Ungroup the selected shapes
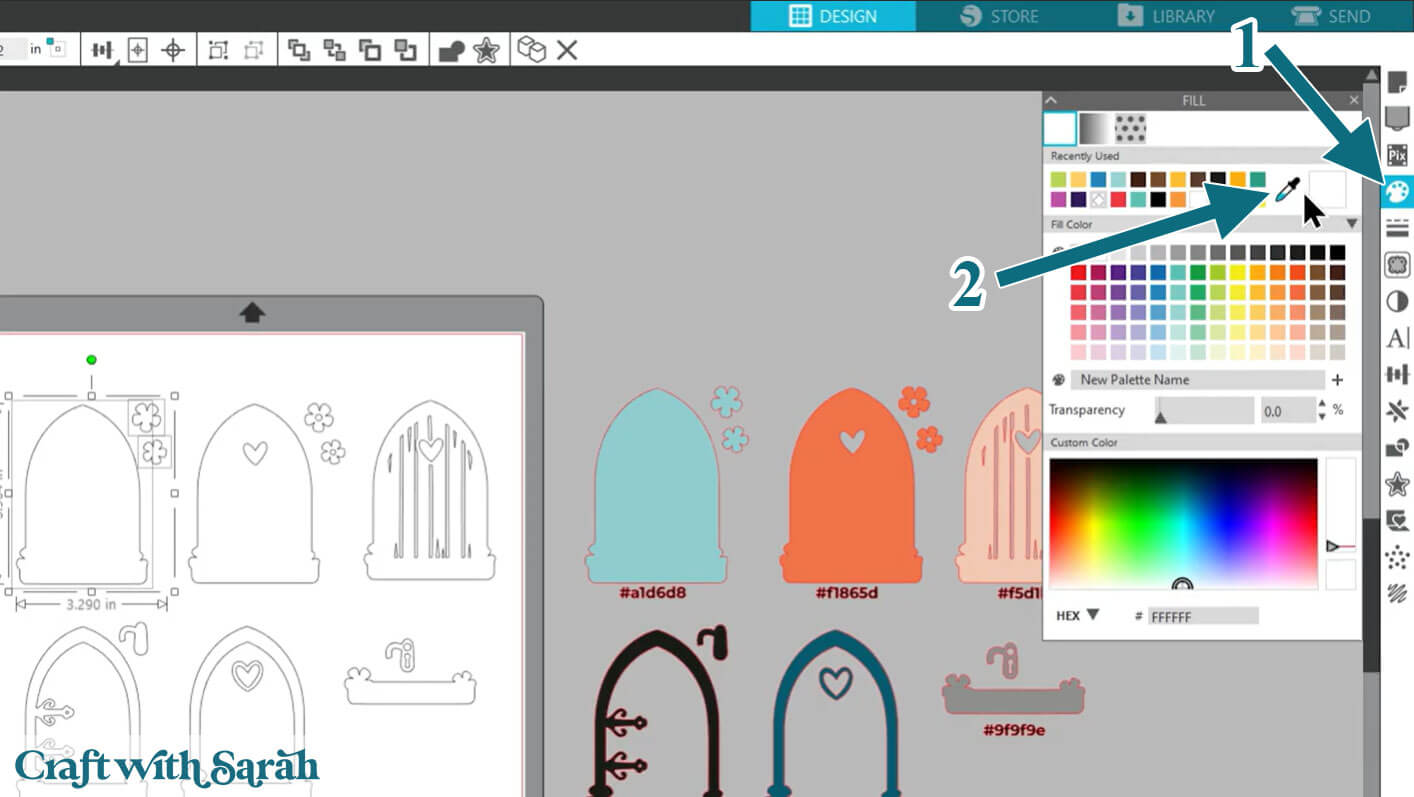1414x797 pixels. (x=254, y=50)
